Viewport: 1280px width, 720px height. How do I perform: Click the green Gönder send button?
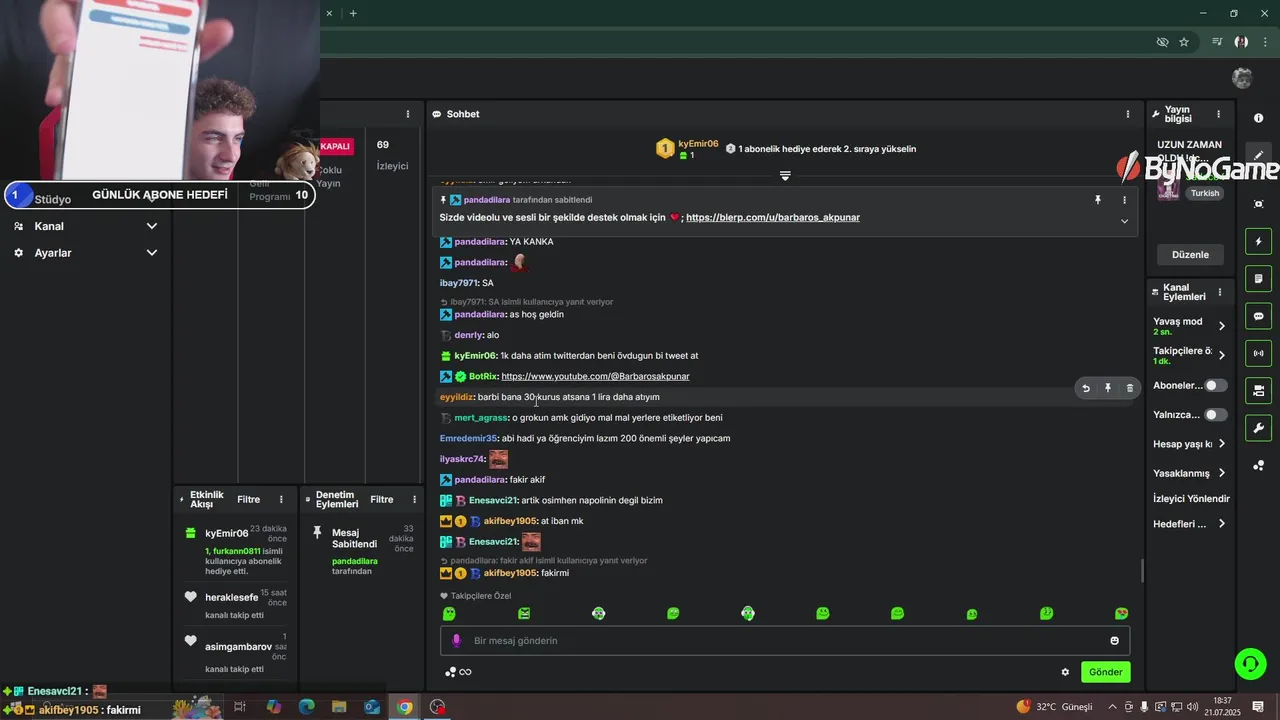point(1105,672)
